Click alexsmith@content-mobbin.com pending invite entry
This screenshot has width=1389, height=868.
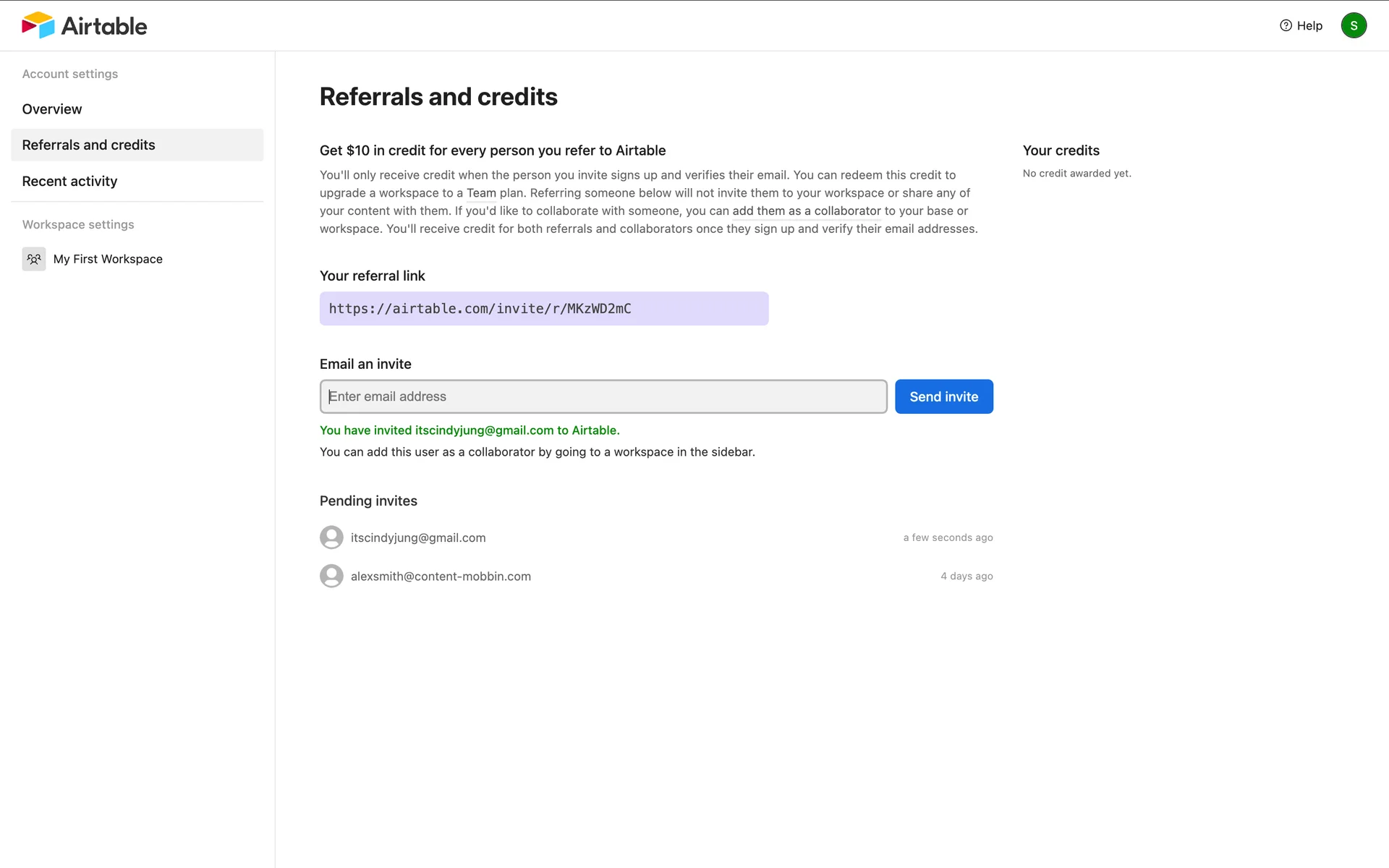click(441, 576)
